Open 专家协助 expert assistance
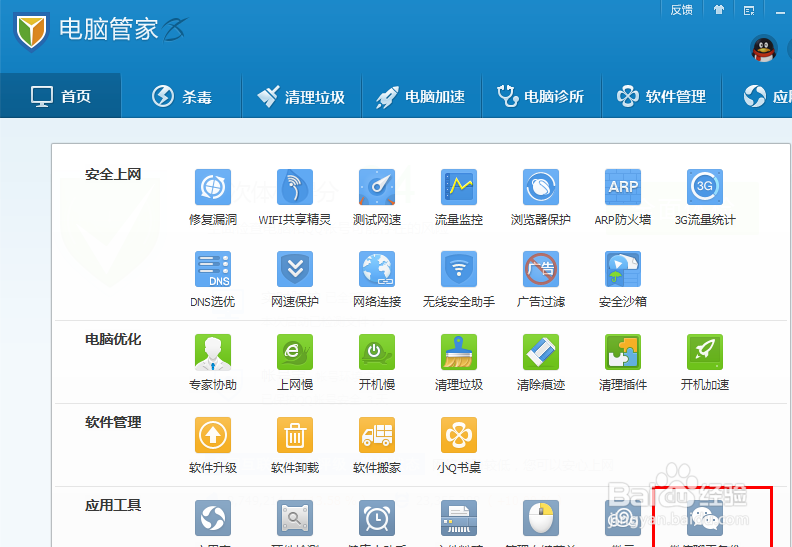This screenshot has height=547, width=792. (x=213, y=362)
